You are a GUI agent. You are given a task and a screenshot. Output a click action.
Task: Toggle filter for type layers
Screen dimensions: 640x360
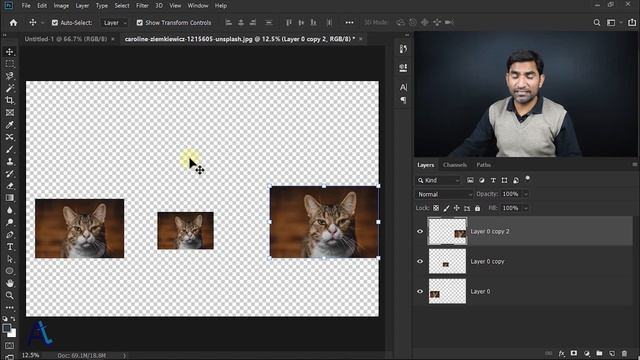pyautogui.click(x=493, y=180)
